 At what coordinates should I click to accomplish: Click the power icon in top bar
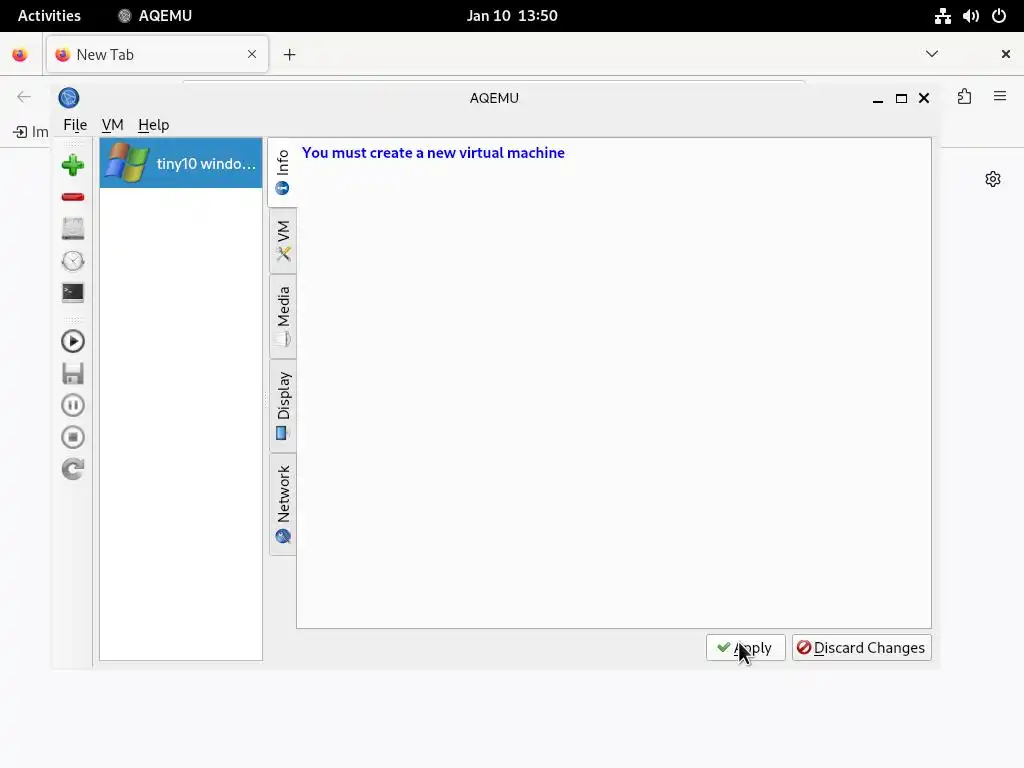pos(999,16)
